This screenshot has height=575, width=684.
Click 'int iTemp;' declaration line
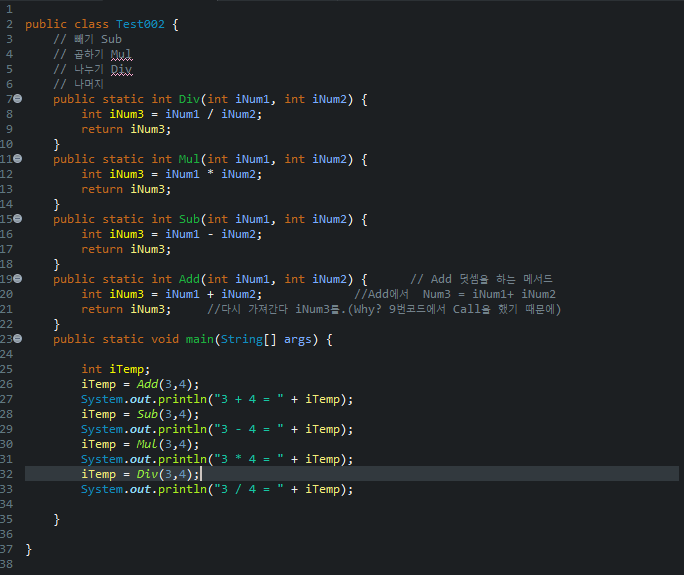116,369
